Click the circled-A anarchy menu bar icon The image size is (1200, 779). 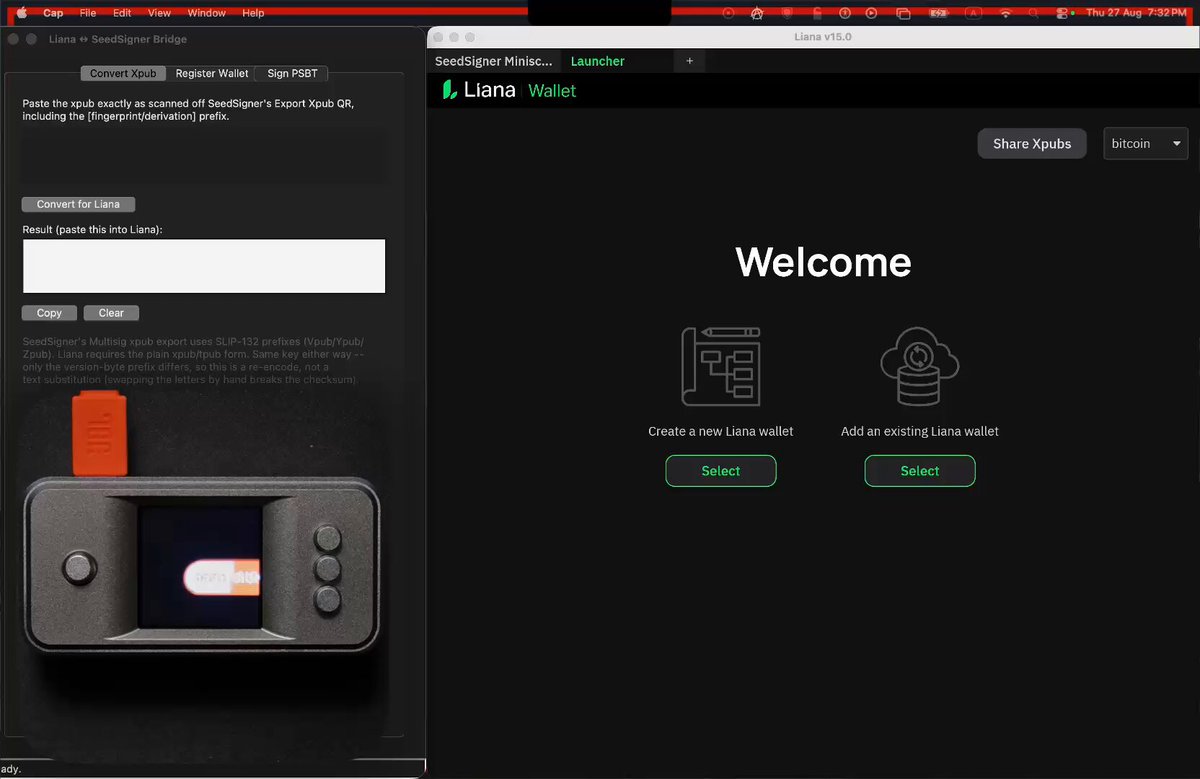click(x=757, y=13)
